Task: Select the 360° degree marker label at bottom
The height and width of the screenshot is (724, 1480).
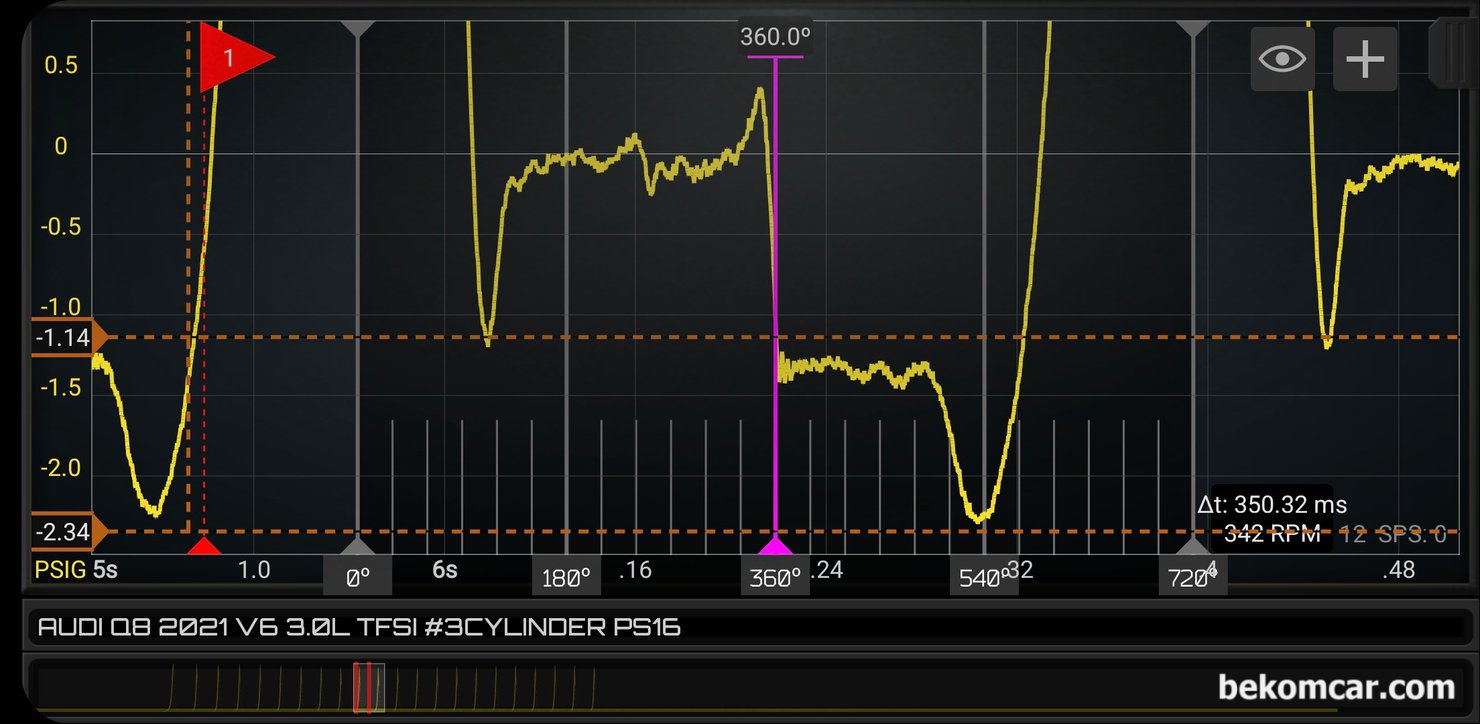Action: (x=775, y=578)
